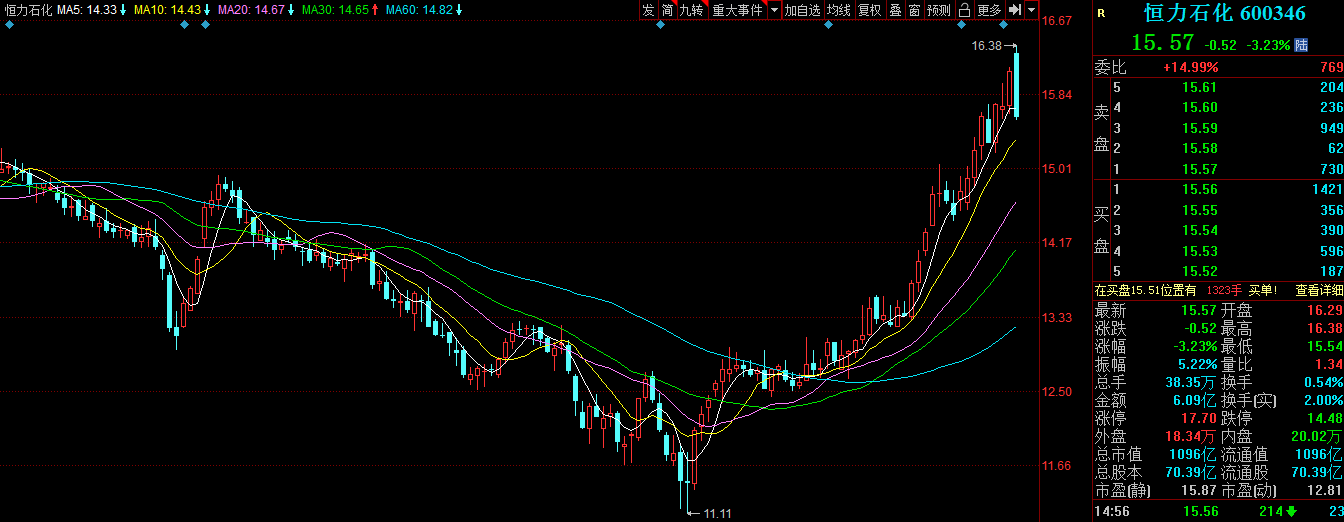Click the 发 toolbar icon
This screenshot has height=522, width=1344.
pyautogui.click(x=648, y=10)
